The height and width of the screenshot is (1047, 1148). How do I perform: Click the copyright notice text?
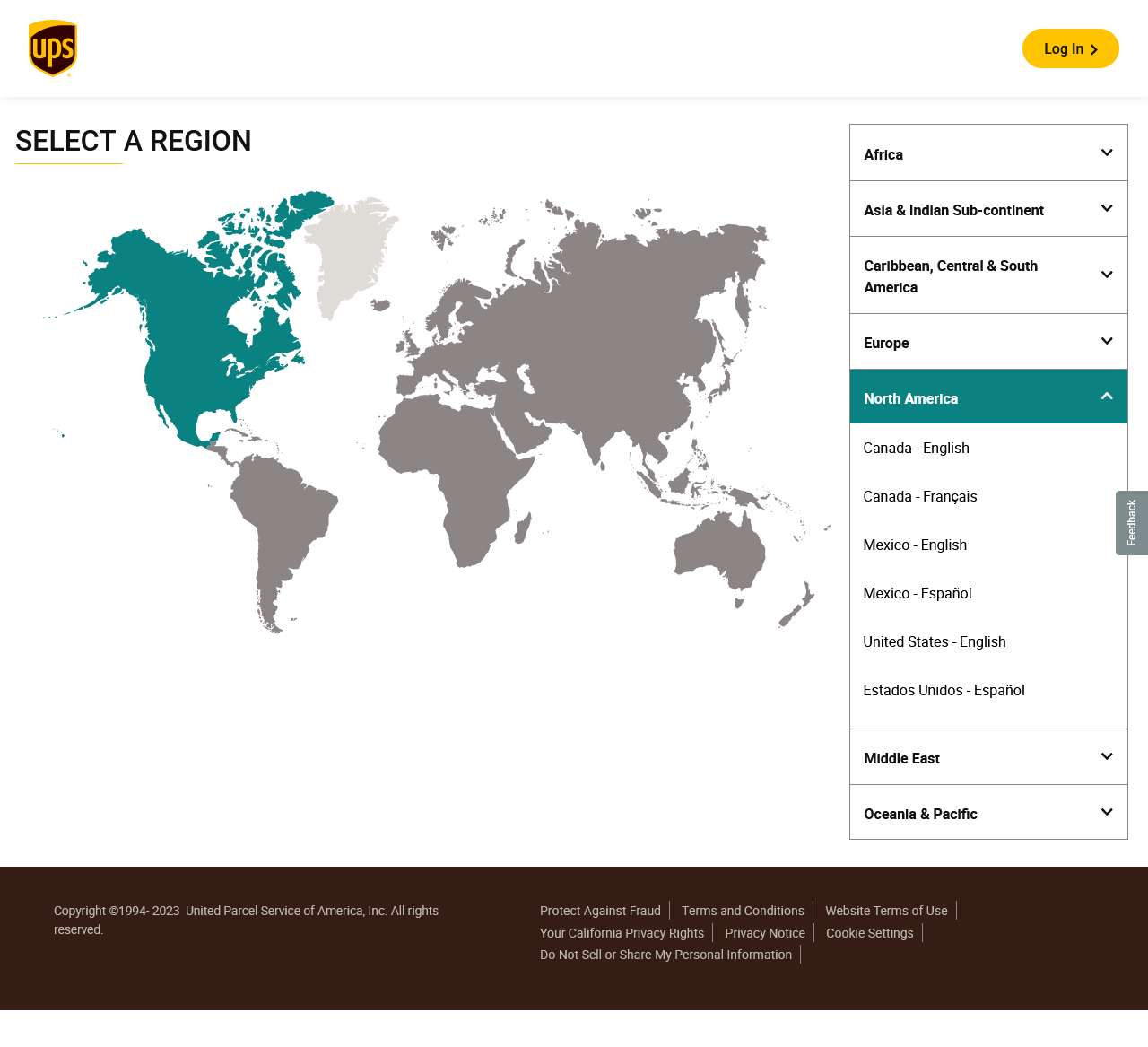246,920
